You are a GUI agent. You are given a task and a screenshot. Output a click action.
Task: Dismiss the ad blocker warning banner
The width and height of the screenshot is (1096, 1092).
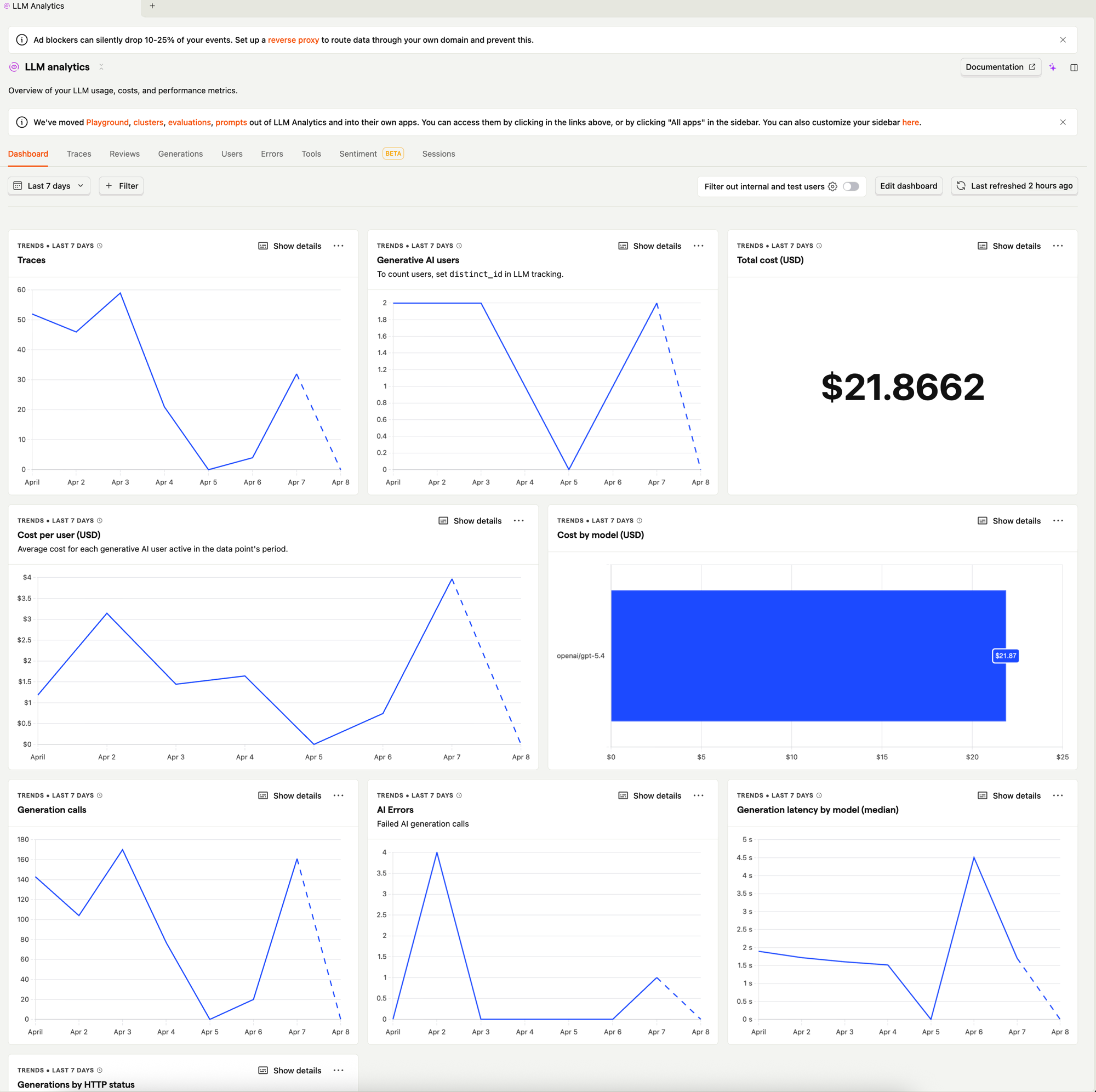(1063, 39)
